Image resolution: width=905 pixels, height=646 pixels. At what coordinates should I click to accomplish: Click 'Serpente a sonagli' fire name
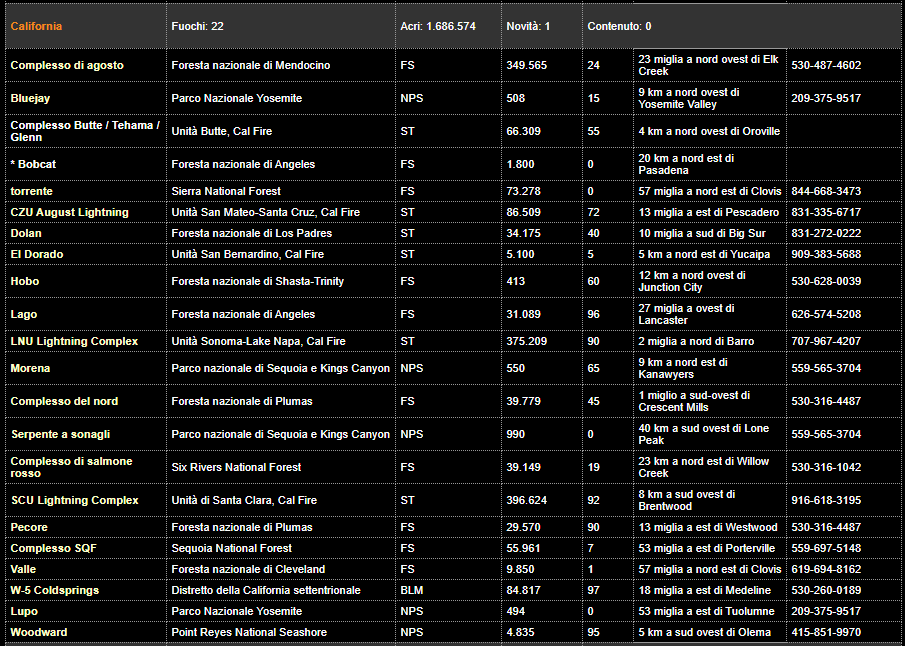pyautogui.click(x=61, y=434)
